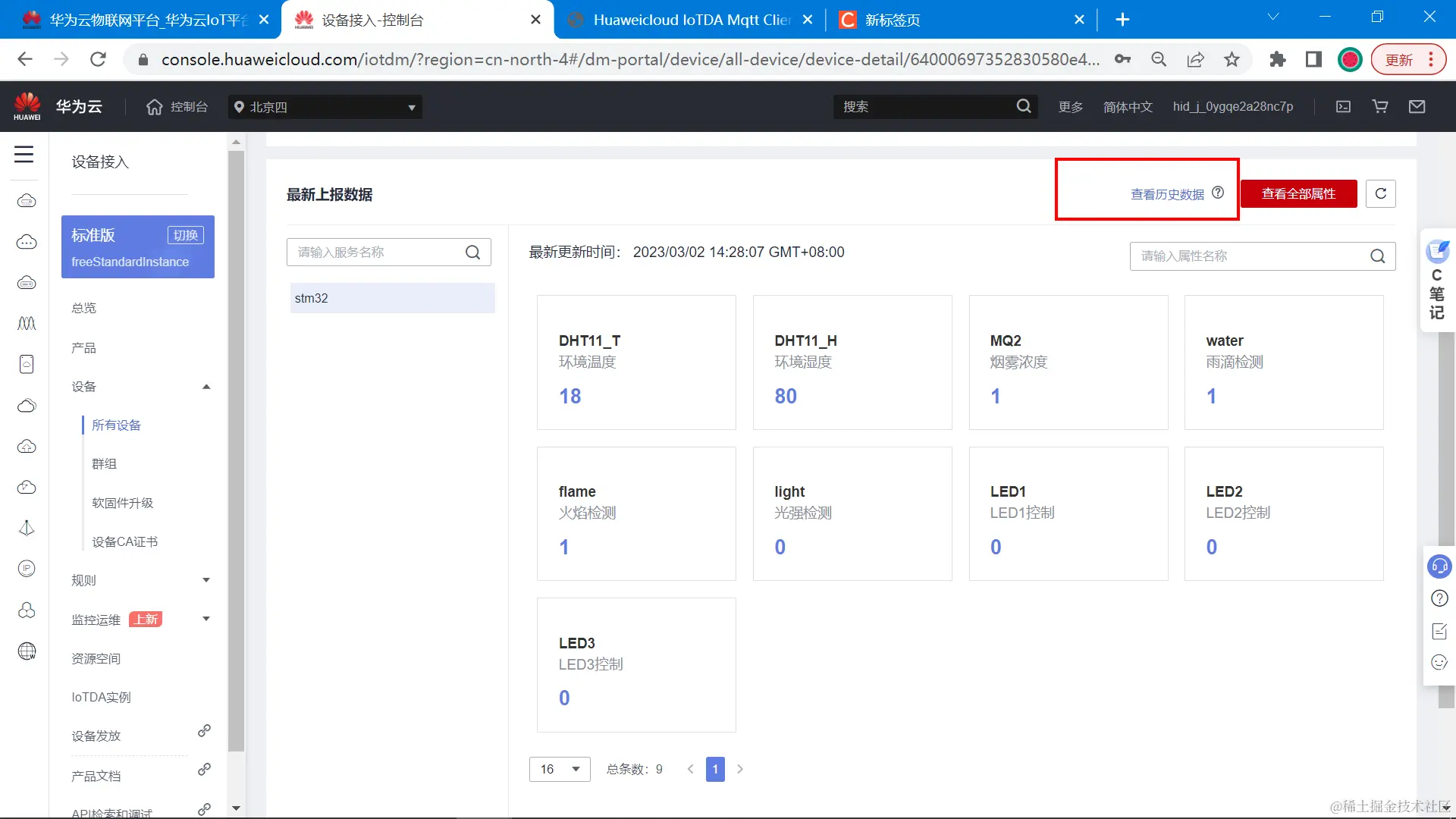Click the service name search field
The image size is (1456, 819).
[388, 253]
